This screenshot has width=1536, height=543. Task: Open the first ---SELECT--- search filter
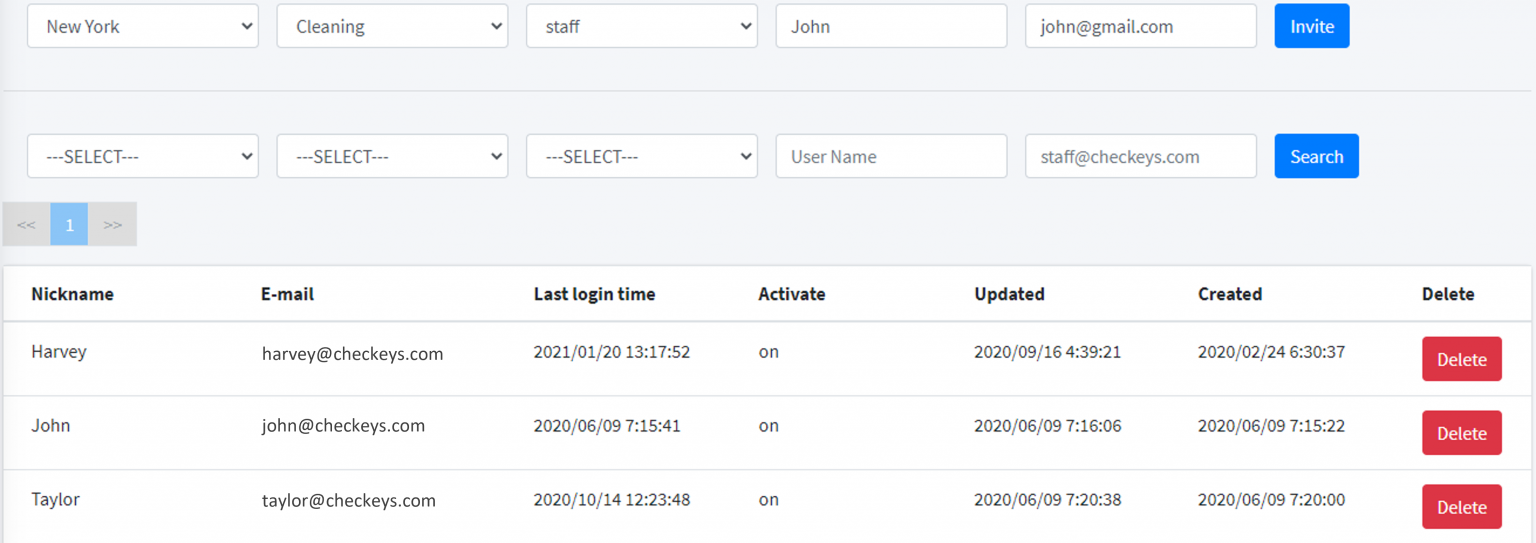click(142, 157)
